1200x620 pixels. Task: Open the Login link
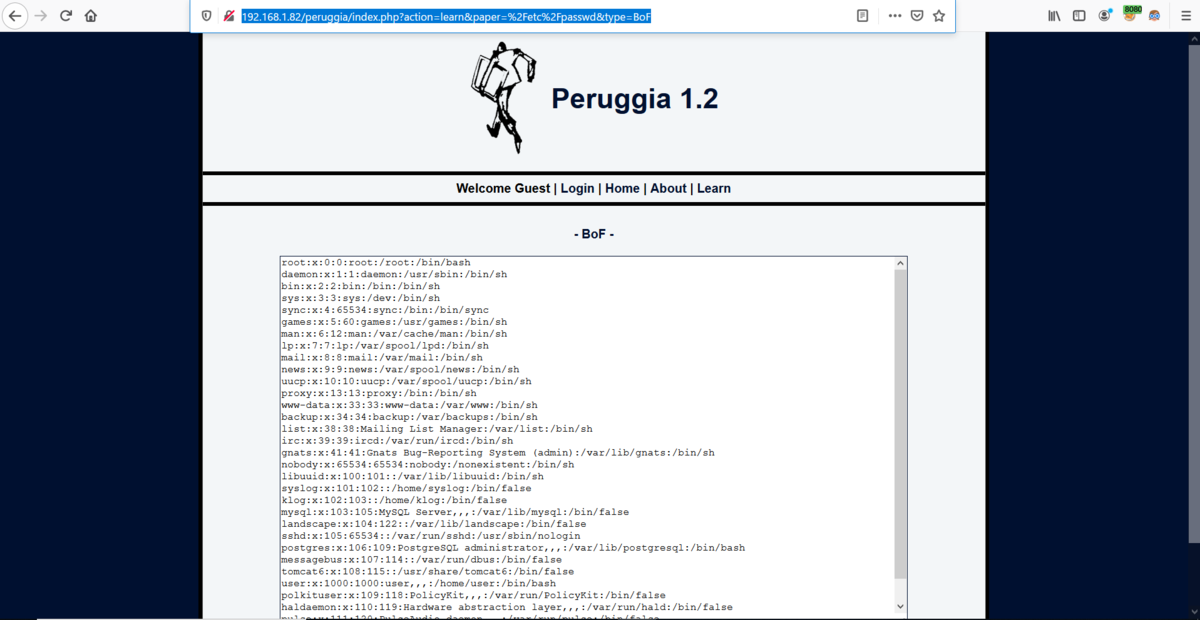[577, 188]
